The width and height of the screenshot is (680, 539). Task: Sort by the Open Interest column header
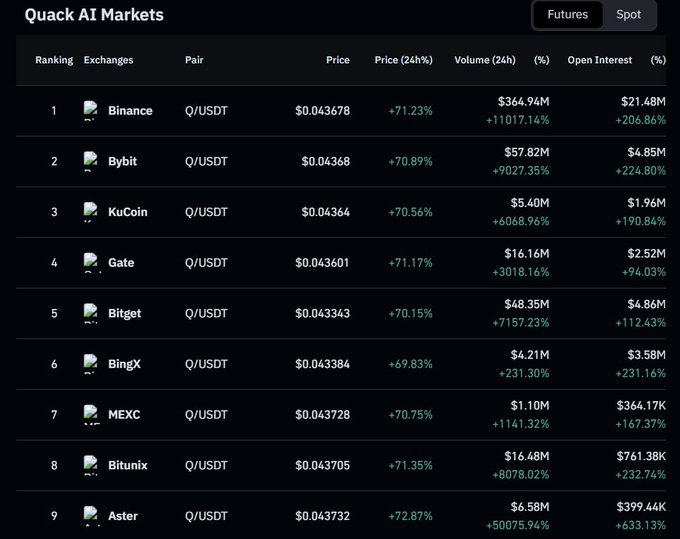pyautogui.click(x=600, y=60)
